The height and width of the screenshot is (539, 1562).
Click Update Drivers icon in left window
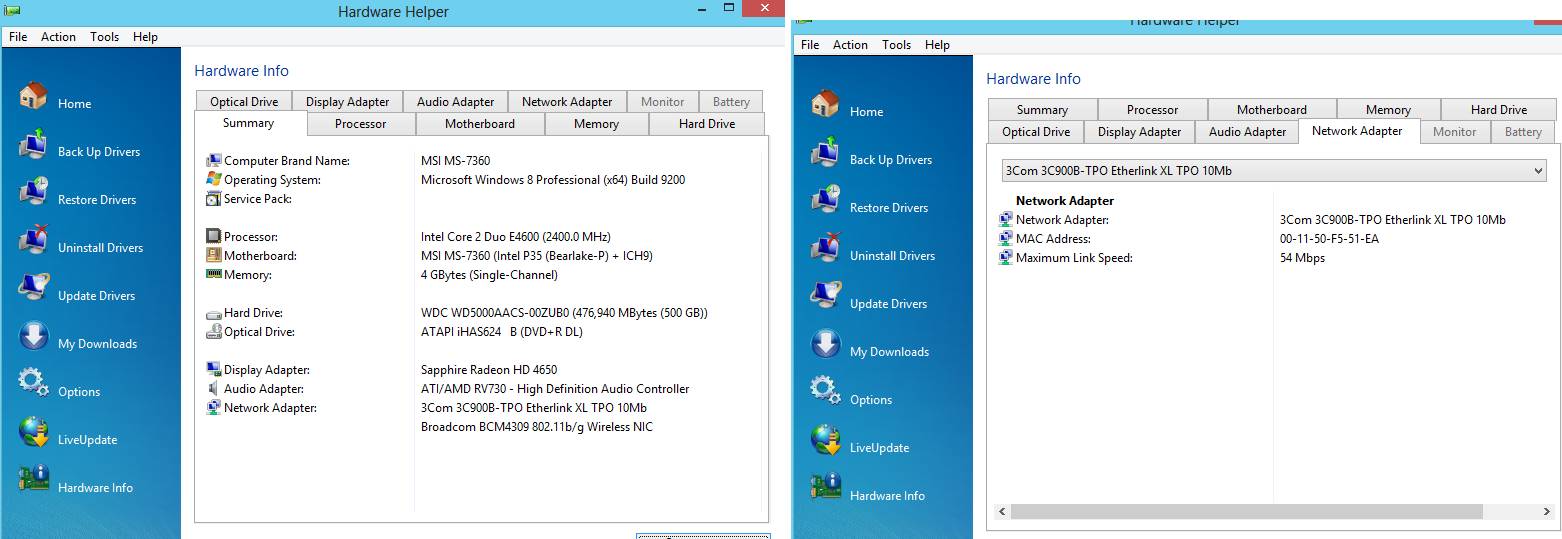point(33,288)
